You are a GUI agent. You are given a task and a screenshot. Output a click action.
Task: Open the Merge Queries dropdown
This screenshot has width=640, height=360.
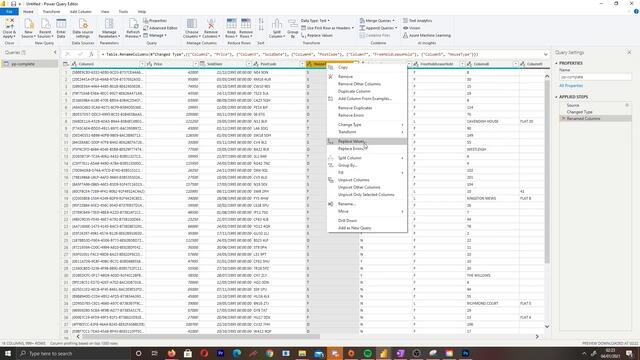377,20
